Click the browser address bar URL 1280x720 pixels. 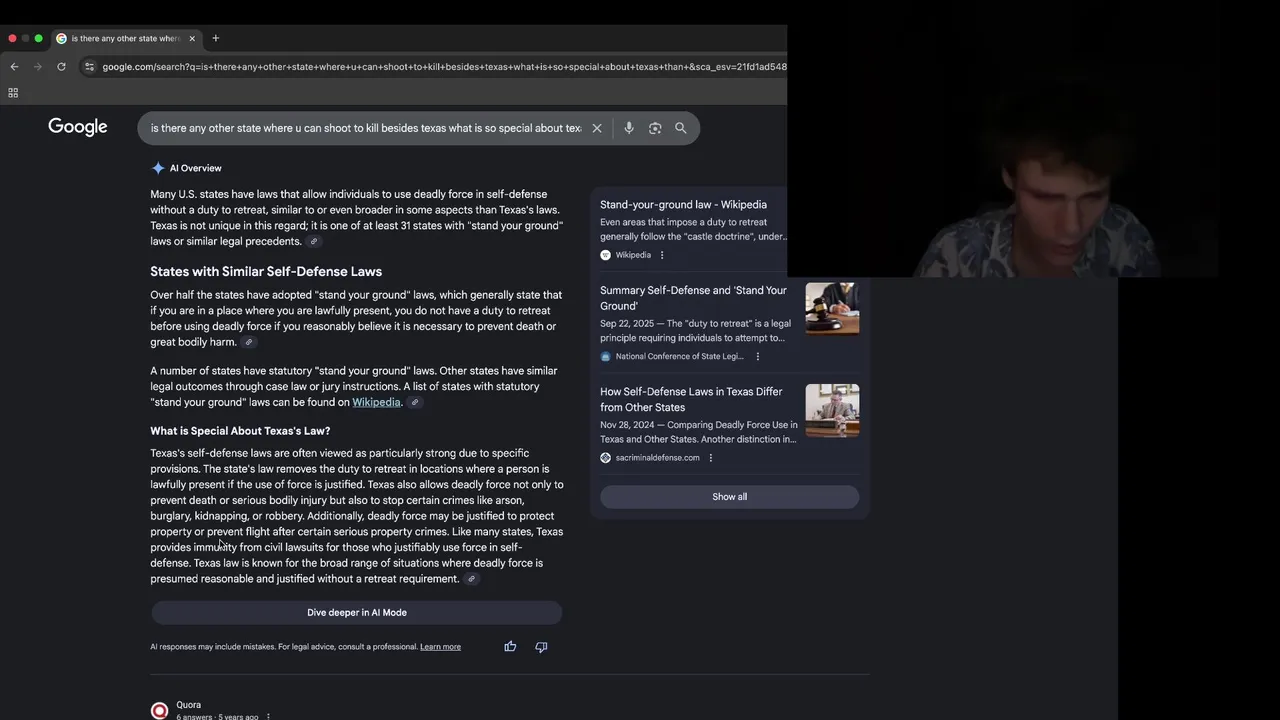[x=444, y=67]
